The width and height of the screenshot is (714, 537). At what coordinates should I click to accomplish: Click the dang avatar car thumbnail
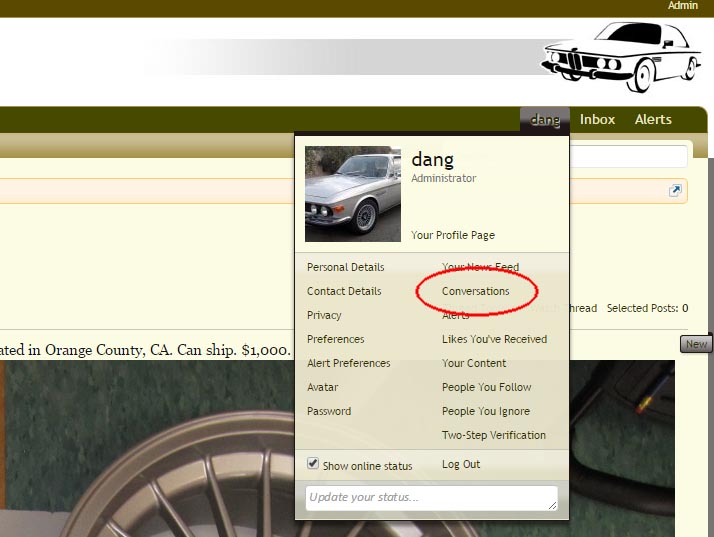pyautogui.click(x=353, y=194)
